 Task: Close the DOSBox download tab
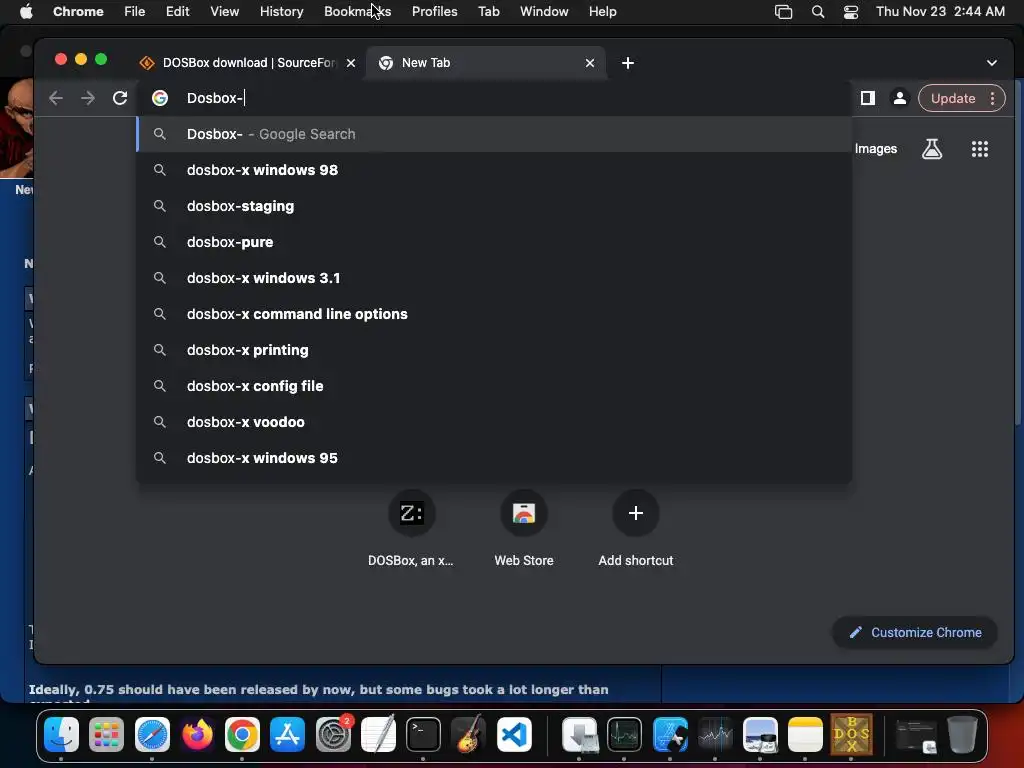tap(351, 63)
